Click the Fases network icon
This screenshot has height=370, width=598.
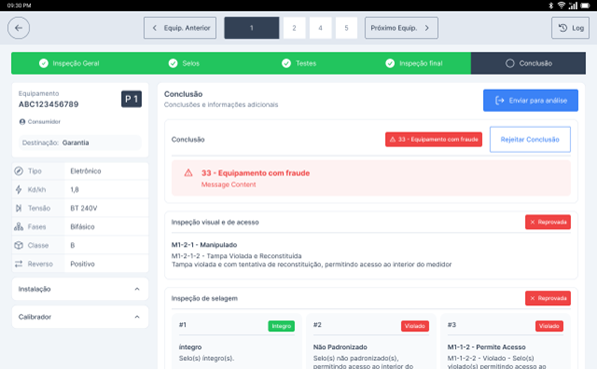tap(19, 227)
